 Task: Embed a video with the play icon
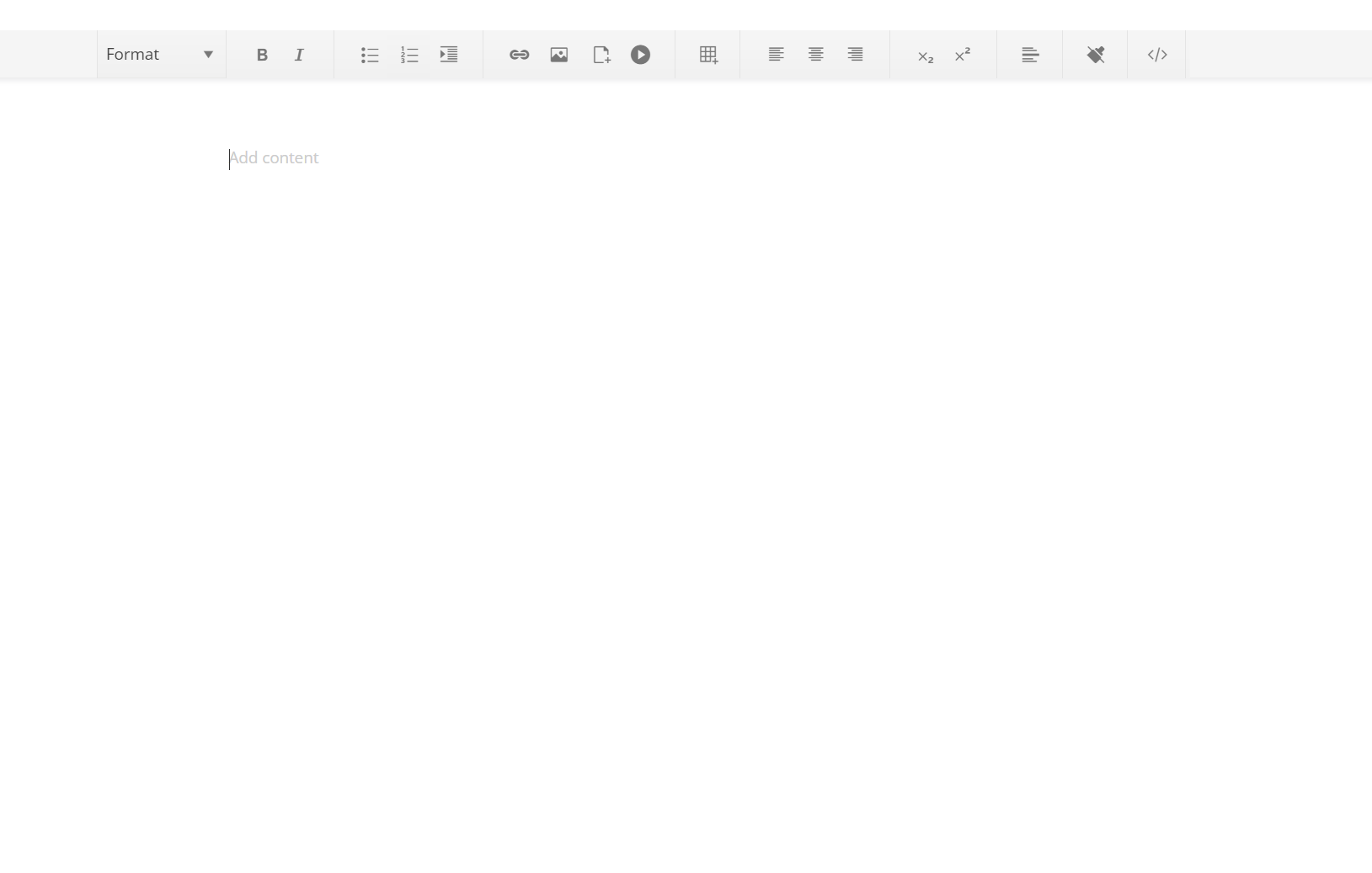(641, 55)
